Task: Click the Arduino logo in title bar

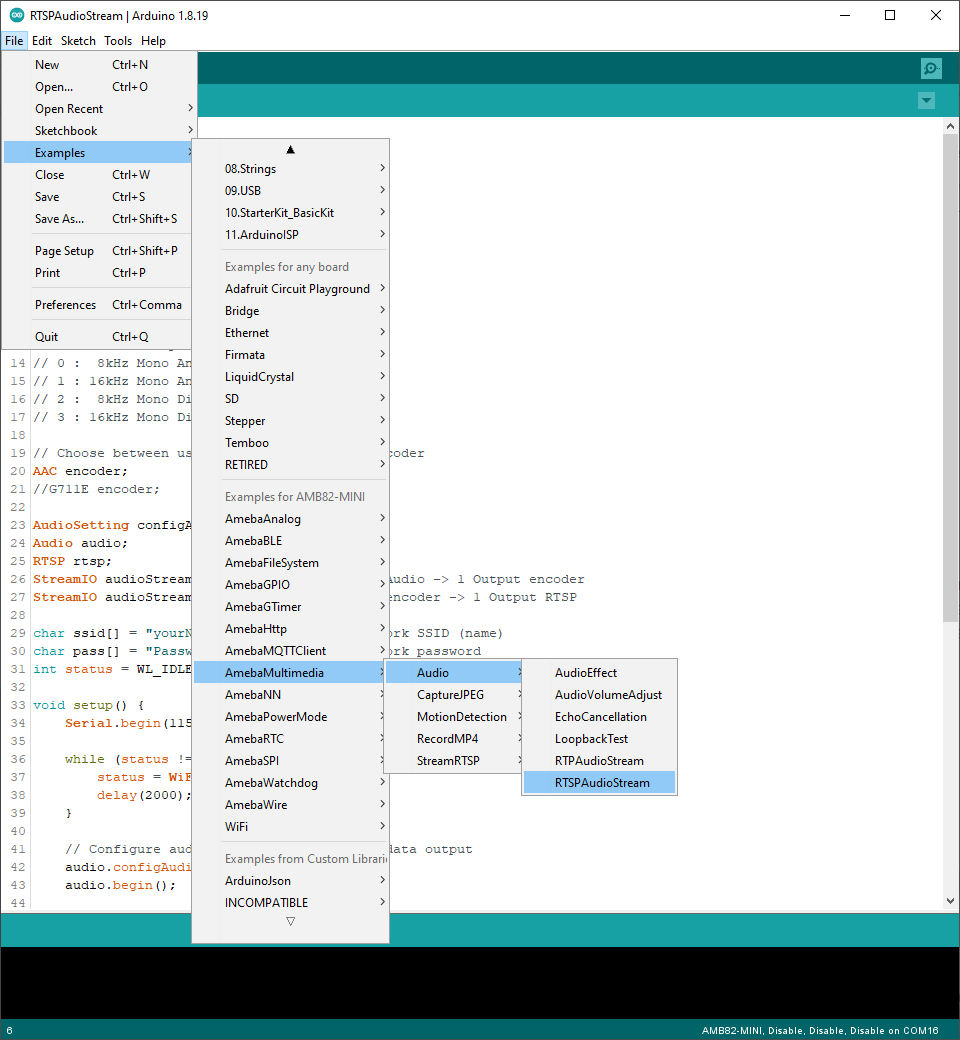Action: click(x=17, y=15)
